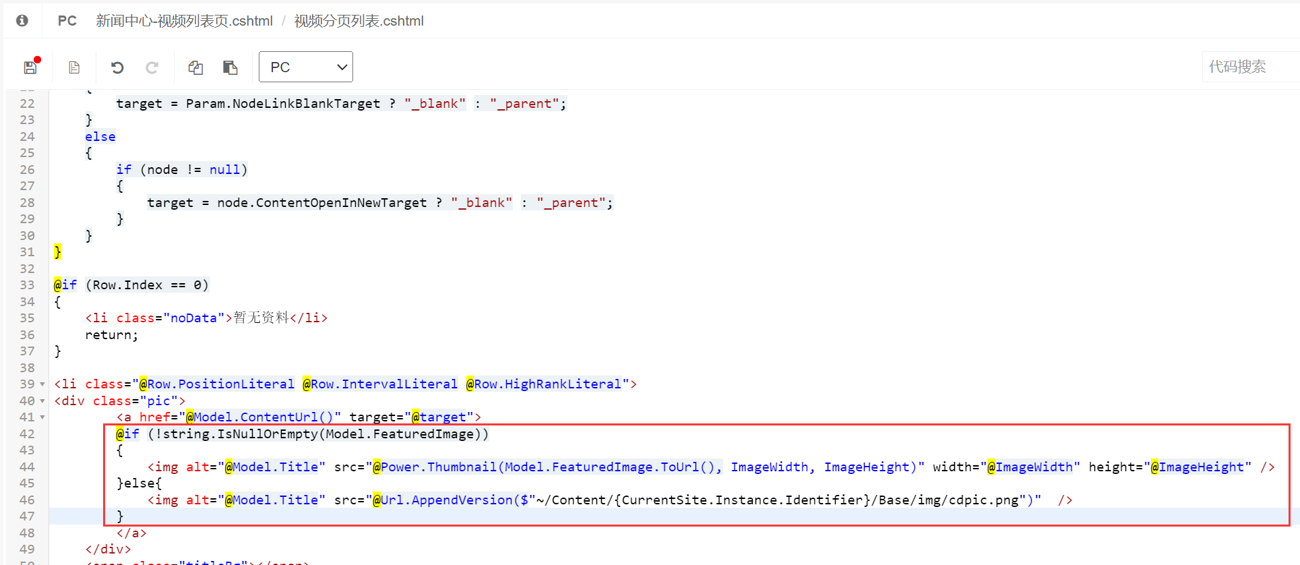Place cursor on the 暂无资料 text
The height and width of the screenshot is (565, 1300).
[260, 318]
